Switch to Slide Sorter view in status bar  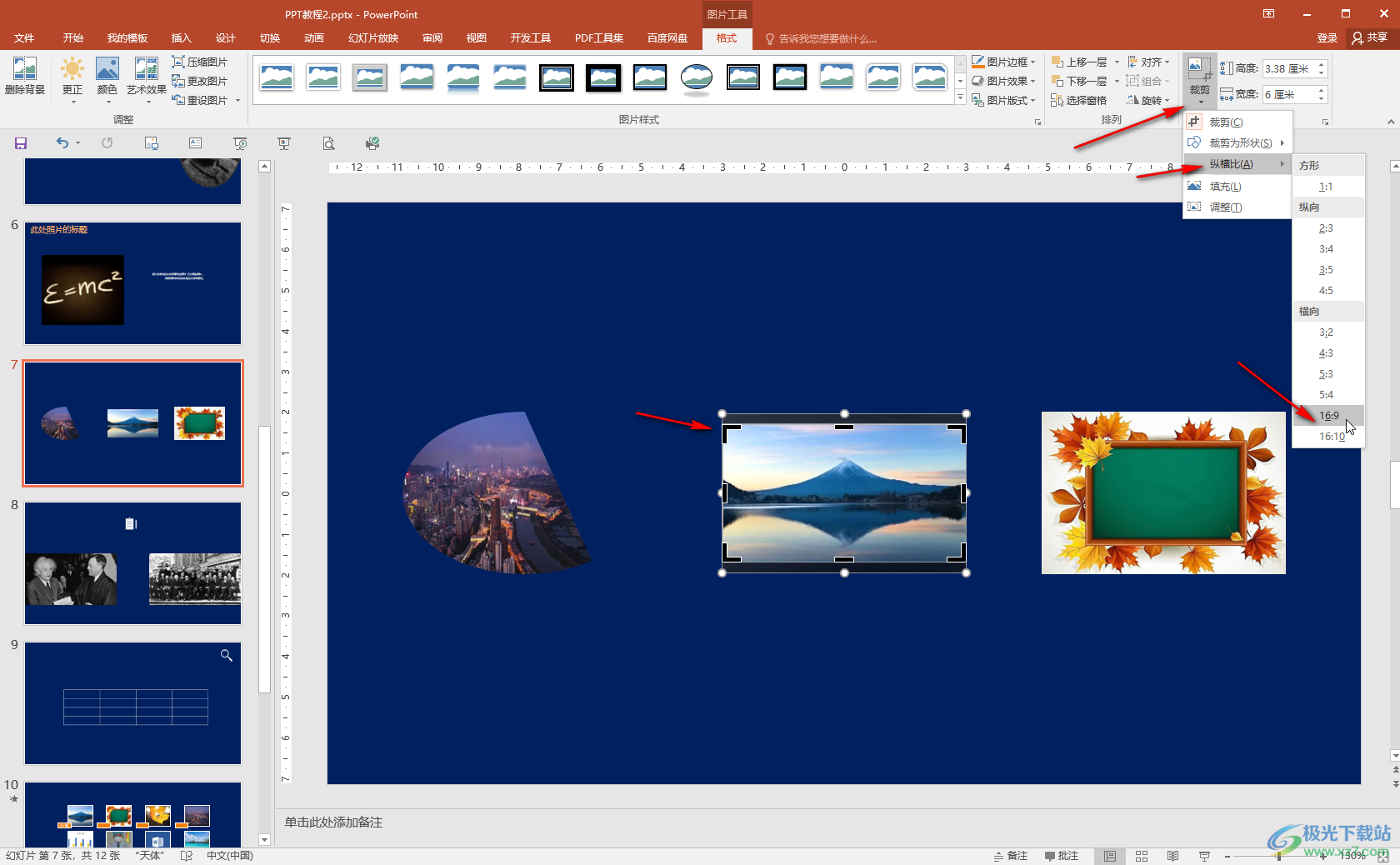(1142, 856)
